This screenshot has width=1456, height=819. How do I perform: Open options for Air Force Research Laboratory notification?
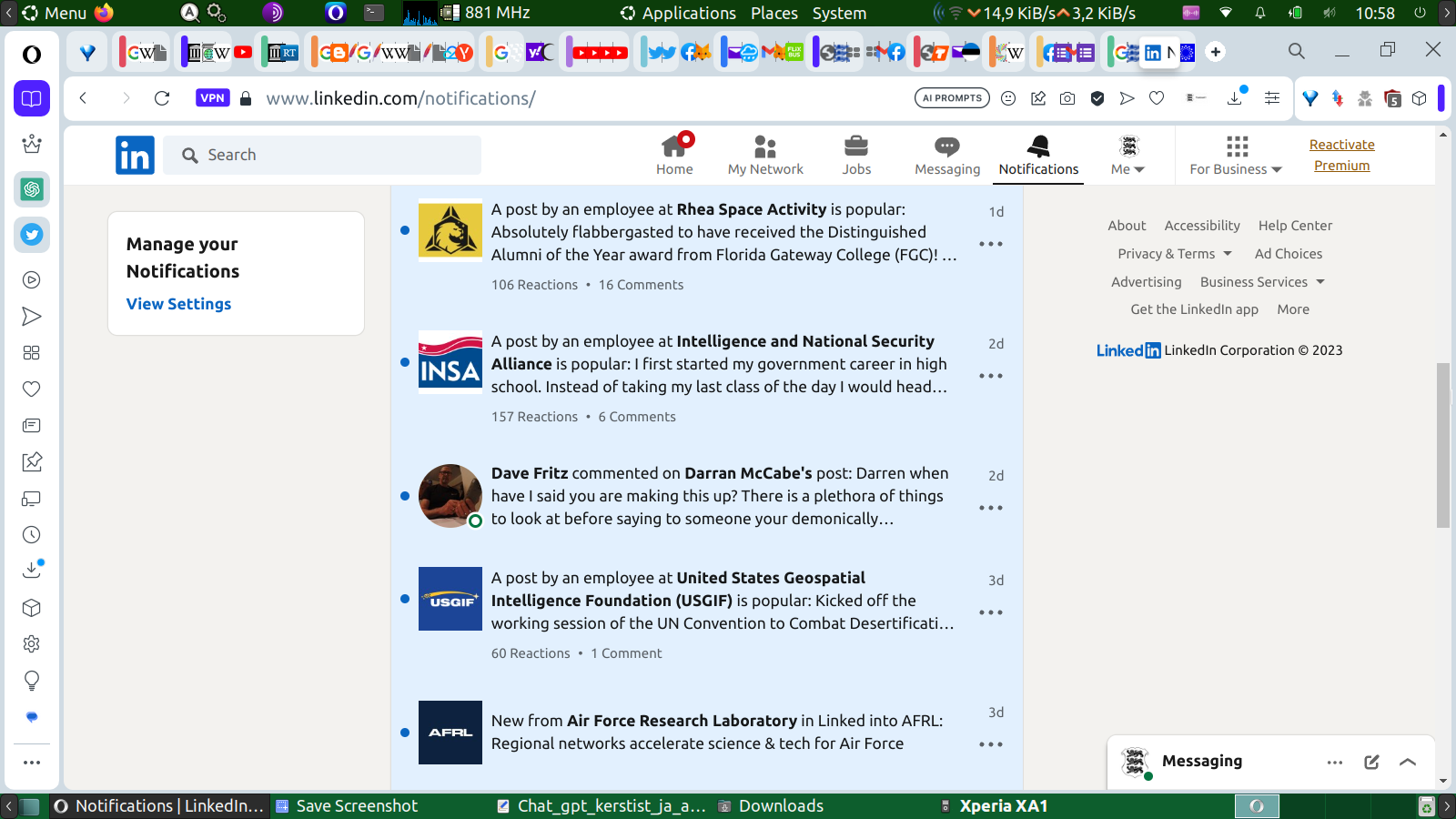(991, 744)
